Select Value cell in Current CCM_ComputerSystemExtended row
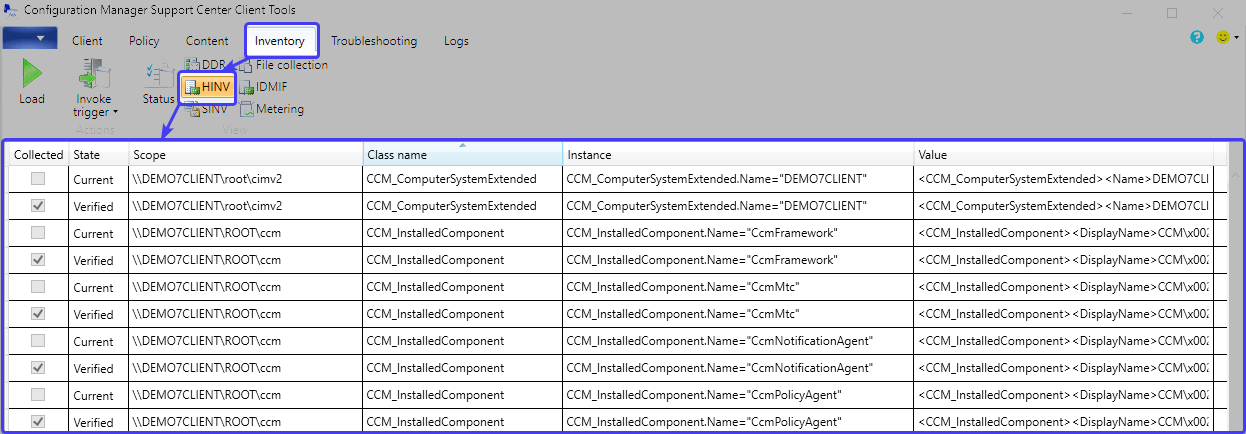Screen dimensions: 1246x434 click(1063, 179)
